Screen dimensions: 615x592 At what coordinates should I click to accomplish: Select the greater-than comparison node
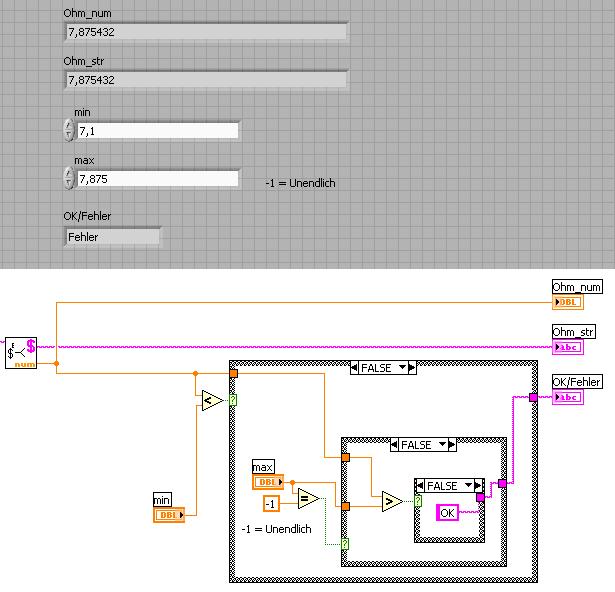tap(392, 501)
